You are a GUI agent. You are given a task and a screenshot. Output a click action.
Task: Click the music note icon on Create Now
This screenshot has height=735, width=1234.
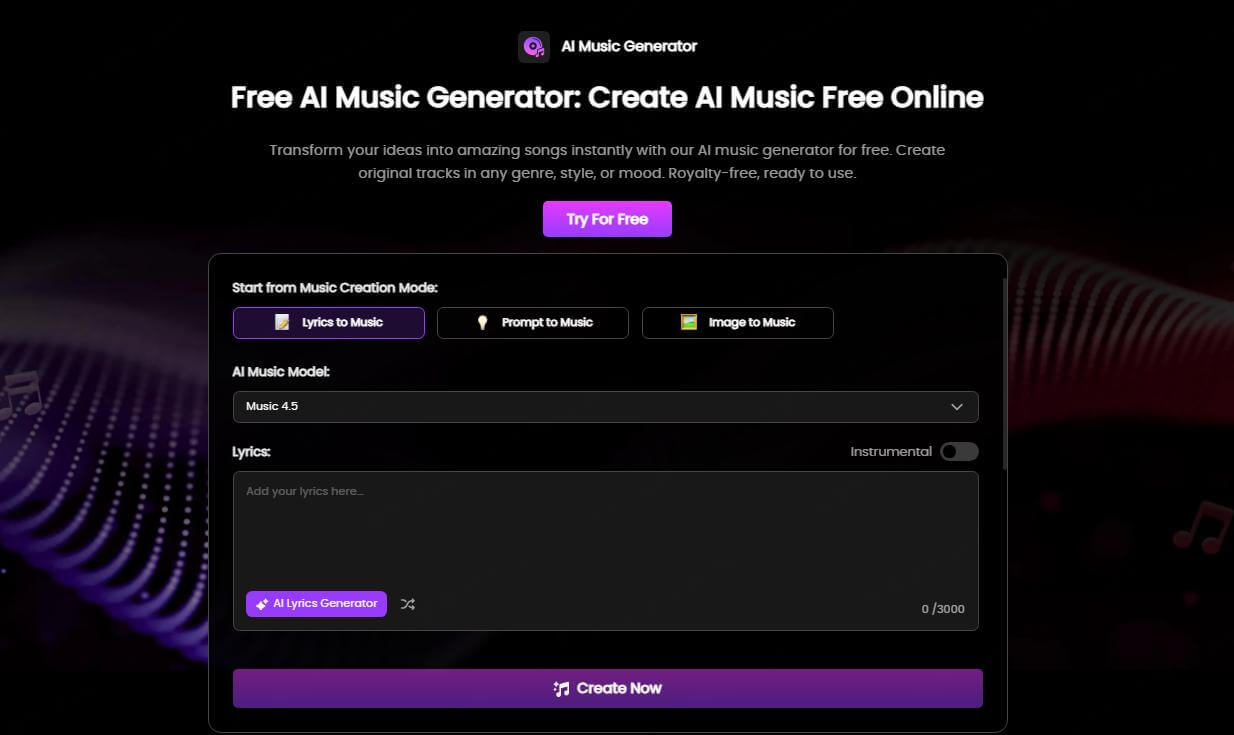563,688
